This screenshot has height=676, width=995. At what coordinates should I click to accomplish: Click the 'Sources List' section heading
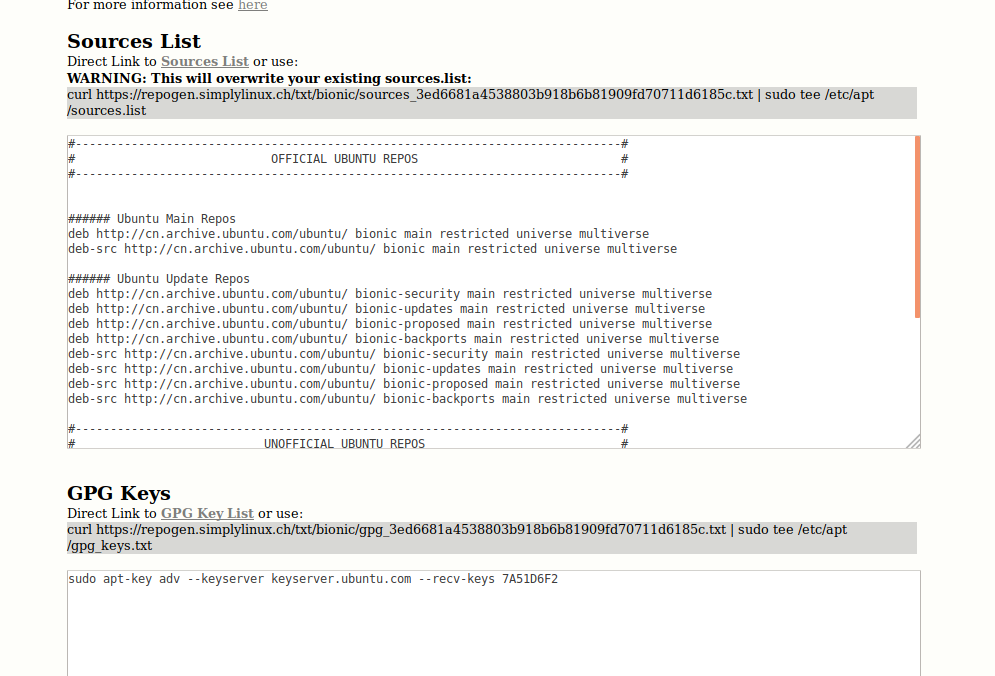(x=134, y=41)
